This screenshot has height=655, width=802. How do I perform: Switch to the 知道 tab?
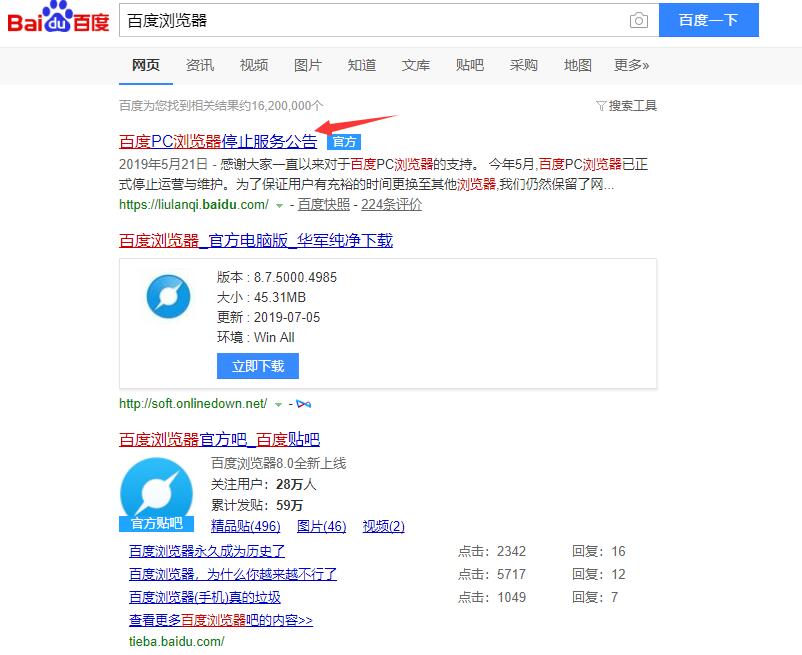pyautogui.click(x=362, y=65)
